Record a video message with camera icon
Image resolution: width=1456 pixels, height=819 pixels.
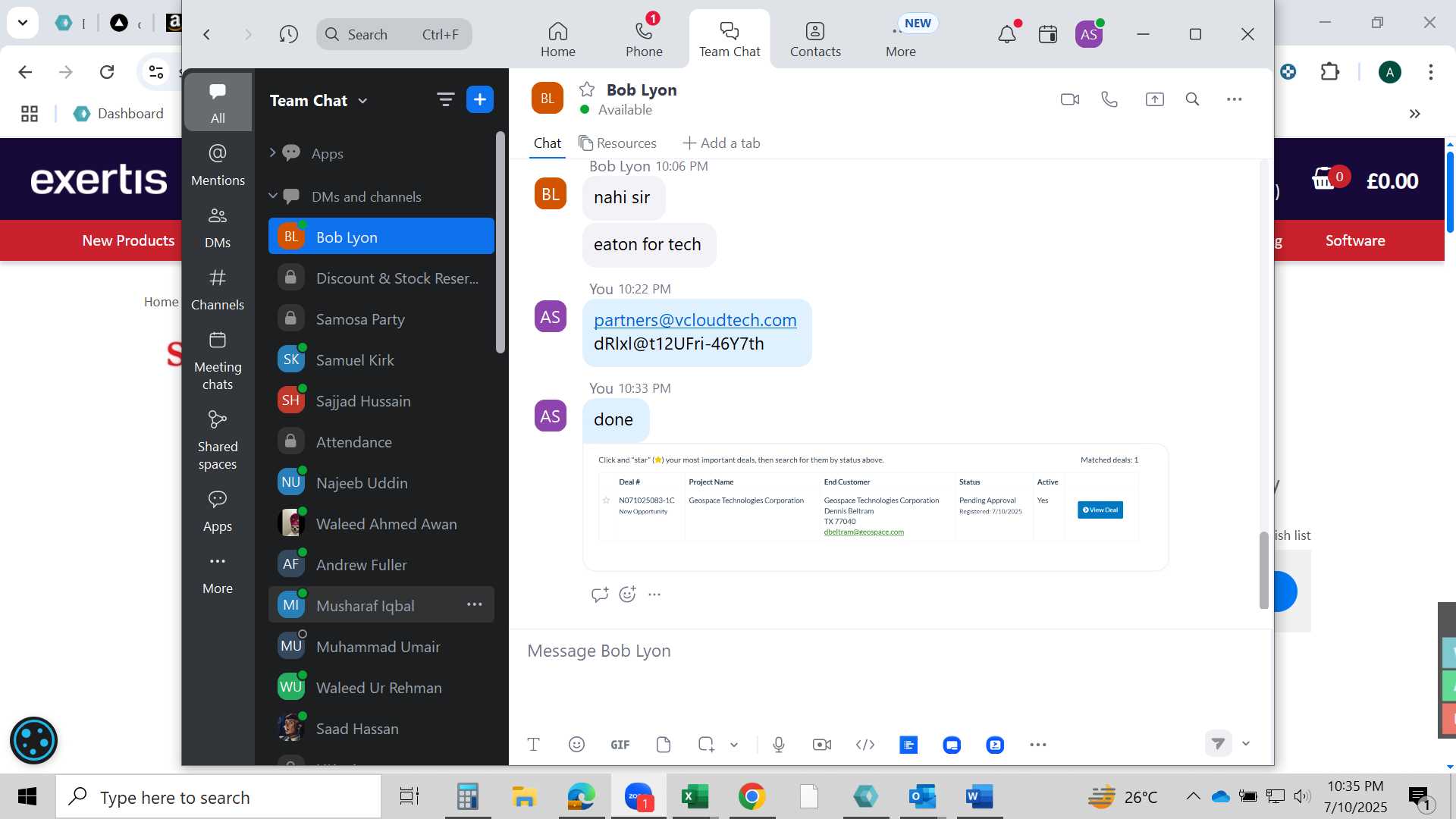click(x=822, y=745)
